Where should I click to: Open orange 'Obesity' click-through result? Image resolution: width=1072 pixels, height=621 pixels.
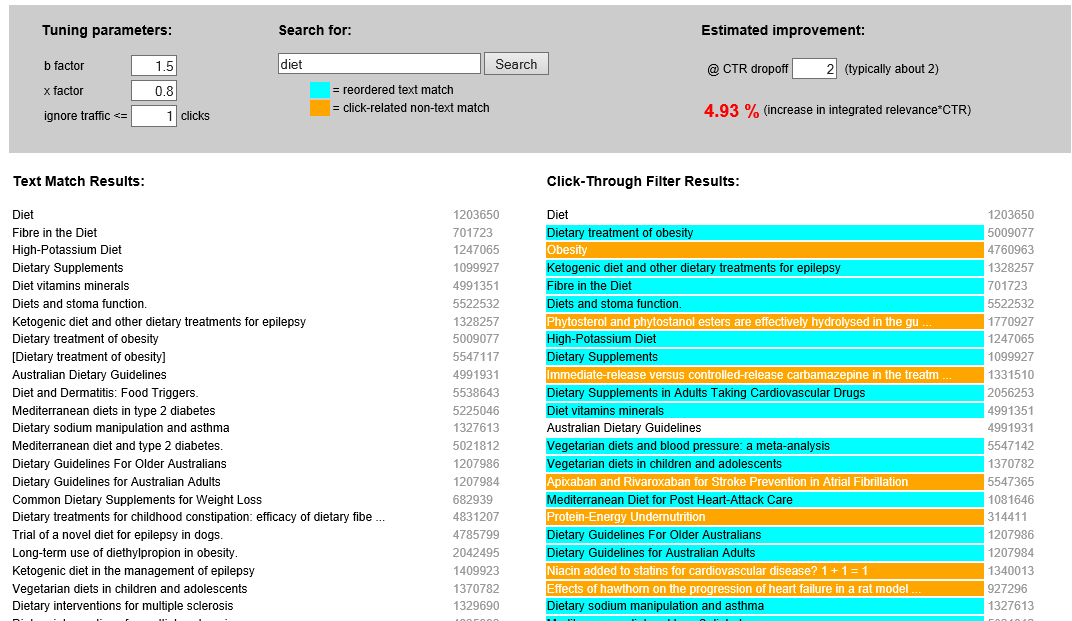point(567,250)
